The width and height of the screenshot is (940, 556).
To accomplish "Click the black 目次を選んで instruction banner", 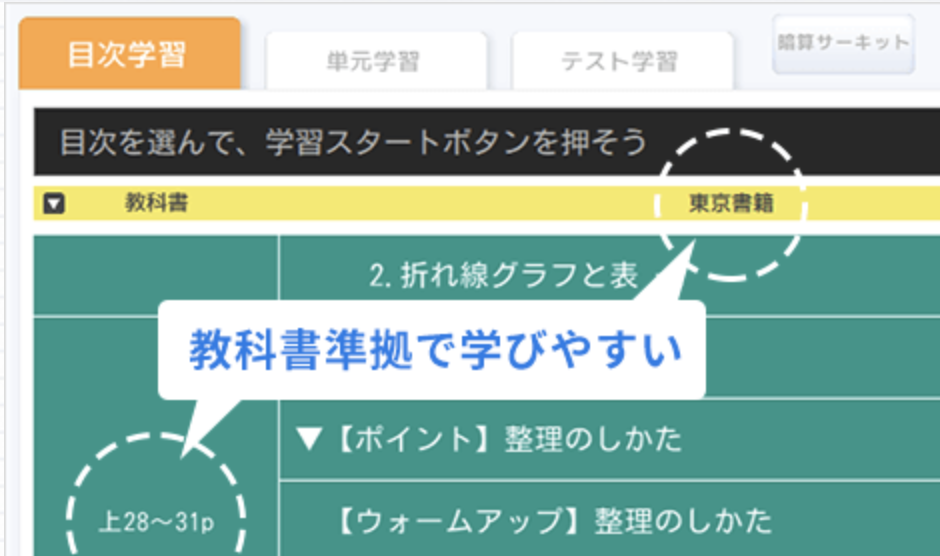I will coord(350,142).
